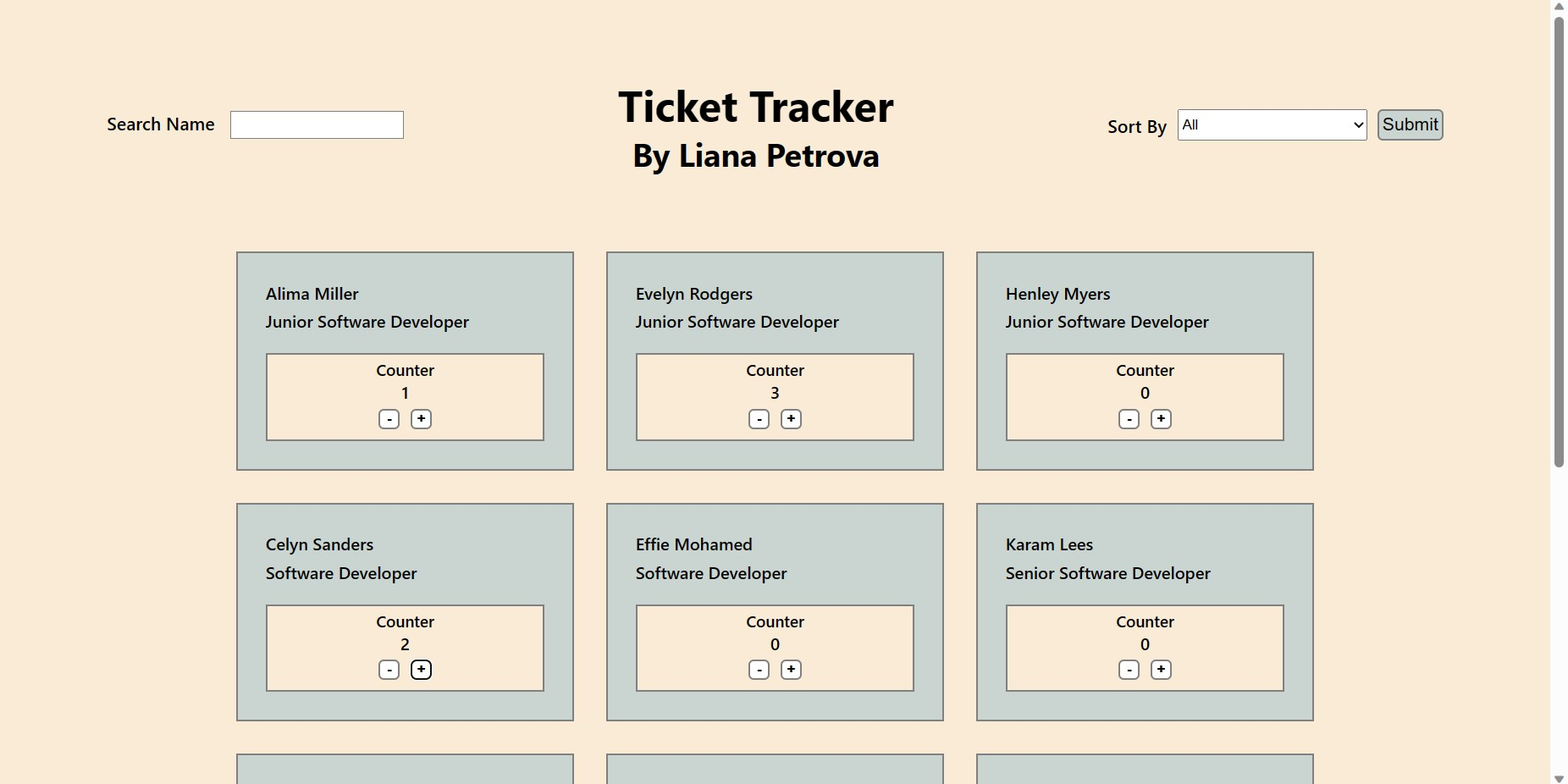The width and height of the screenshot is (1568, 784).
Task: Decrement Alima Miller's counter
Action: click(x=389, y=419)
